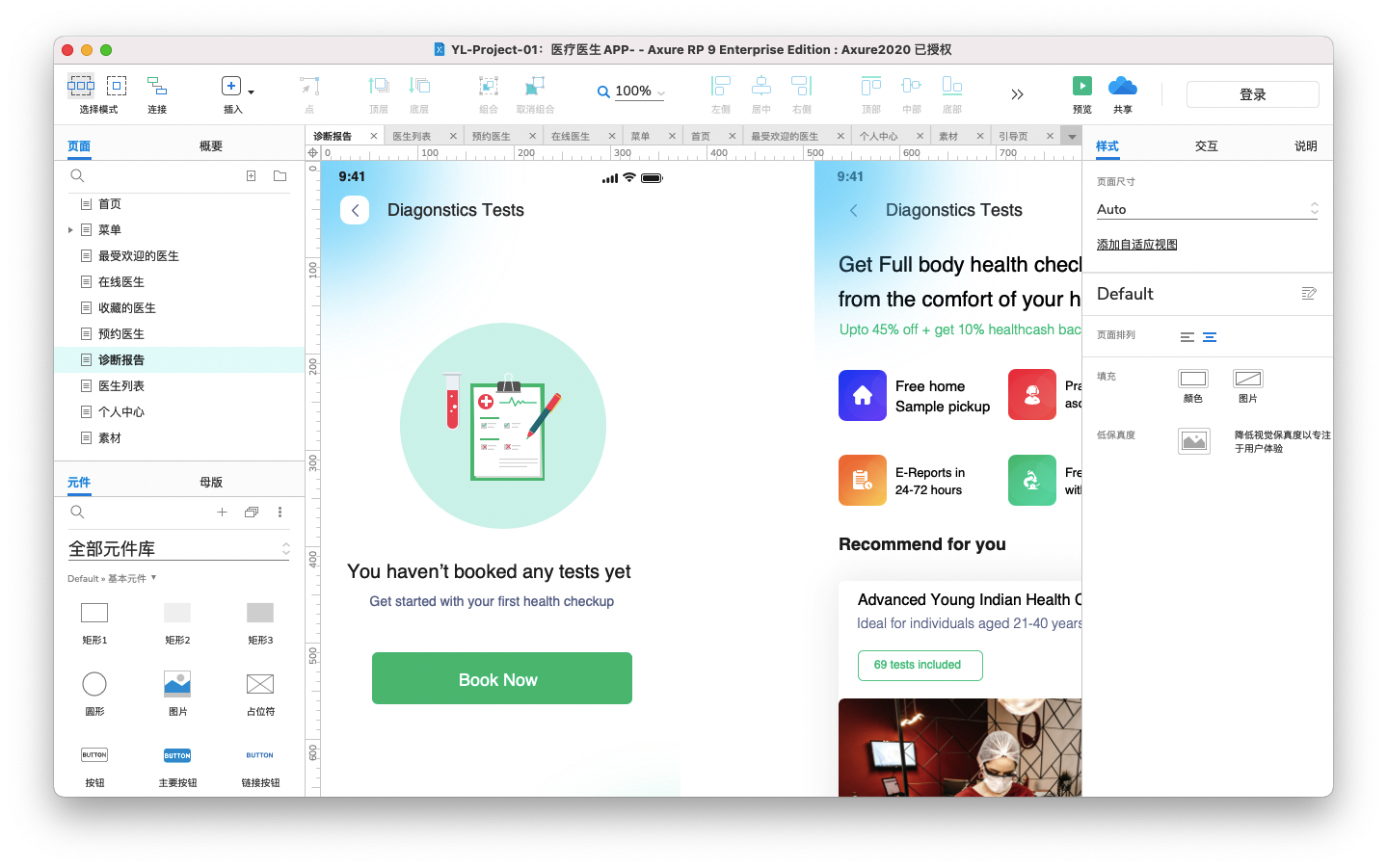Click the 登录 login button
1387x868 pixels.
1253,94
